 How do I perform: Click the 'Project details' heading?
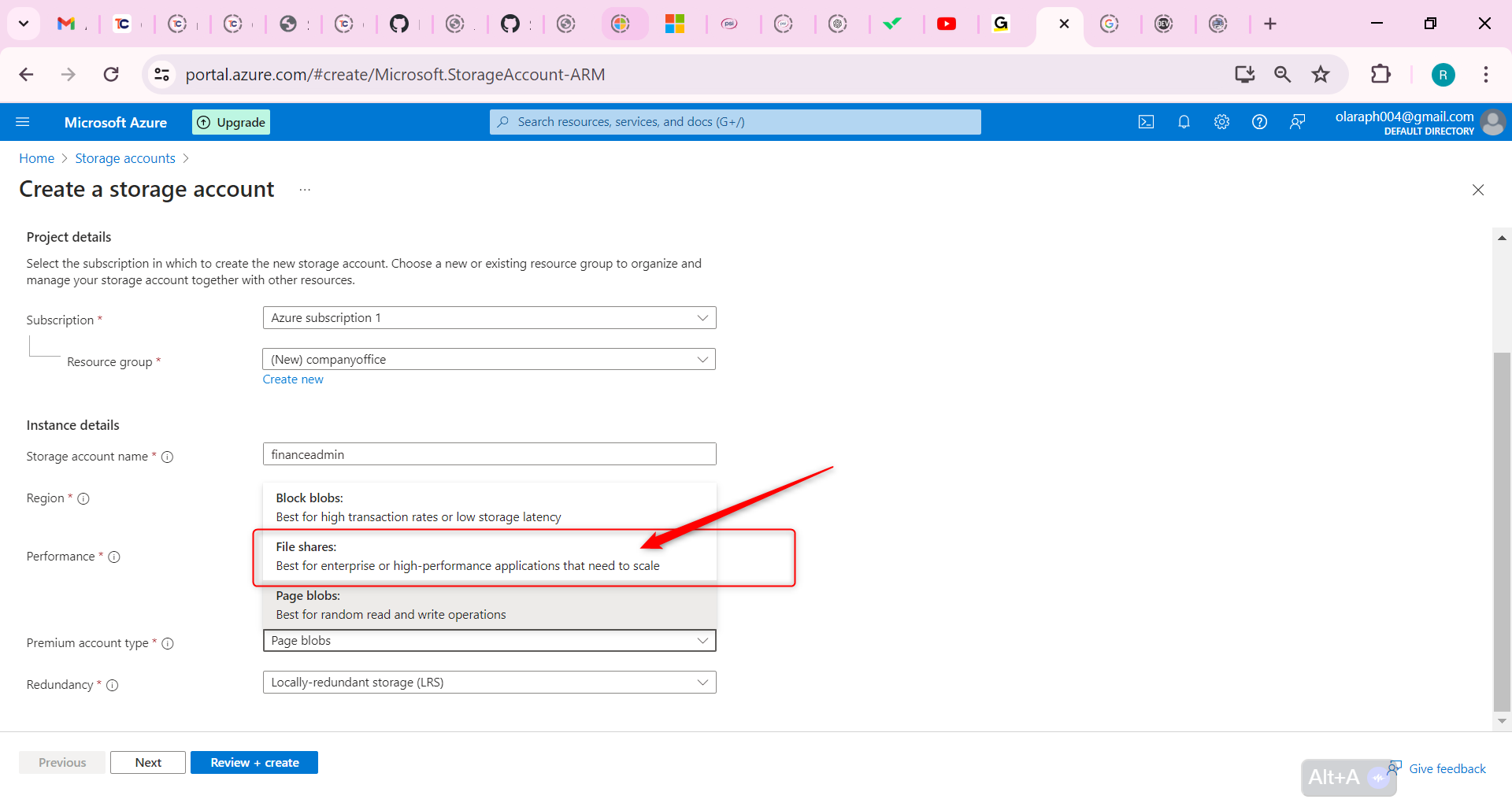click(x=69, y=237)
